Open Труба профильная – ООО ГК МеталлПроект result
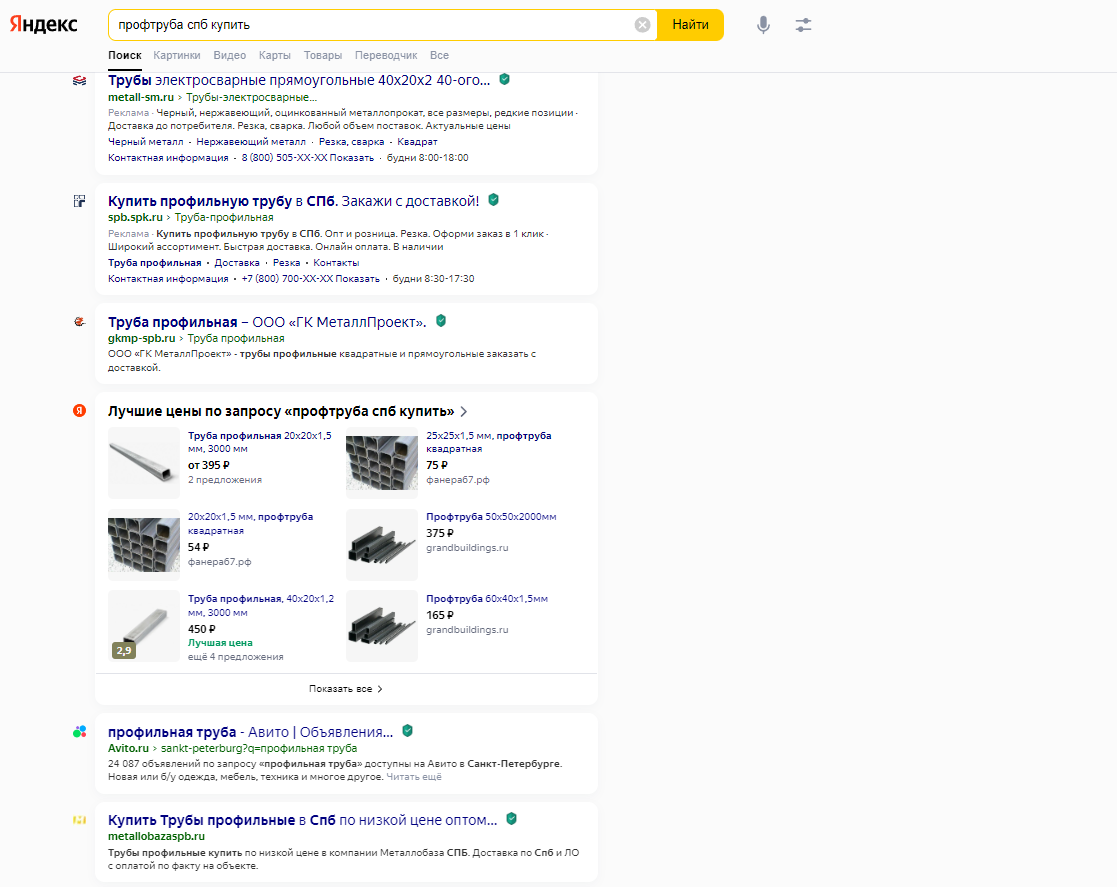The image size is (1117, 887). [267, 322]
